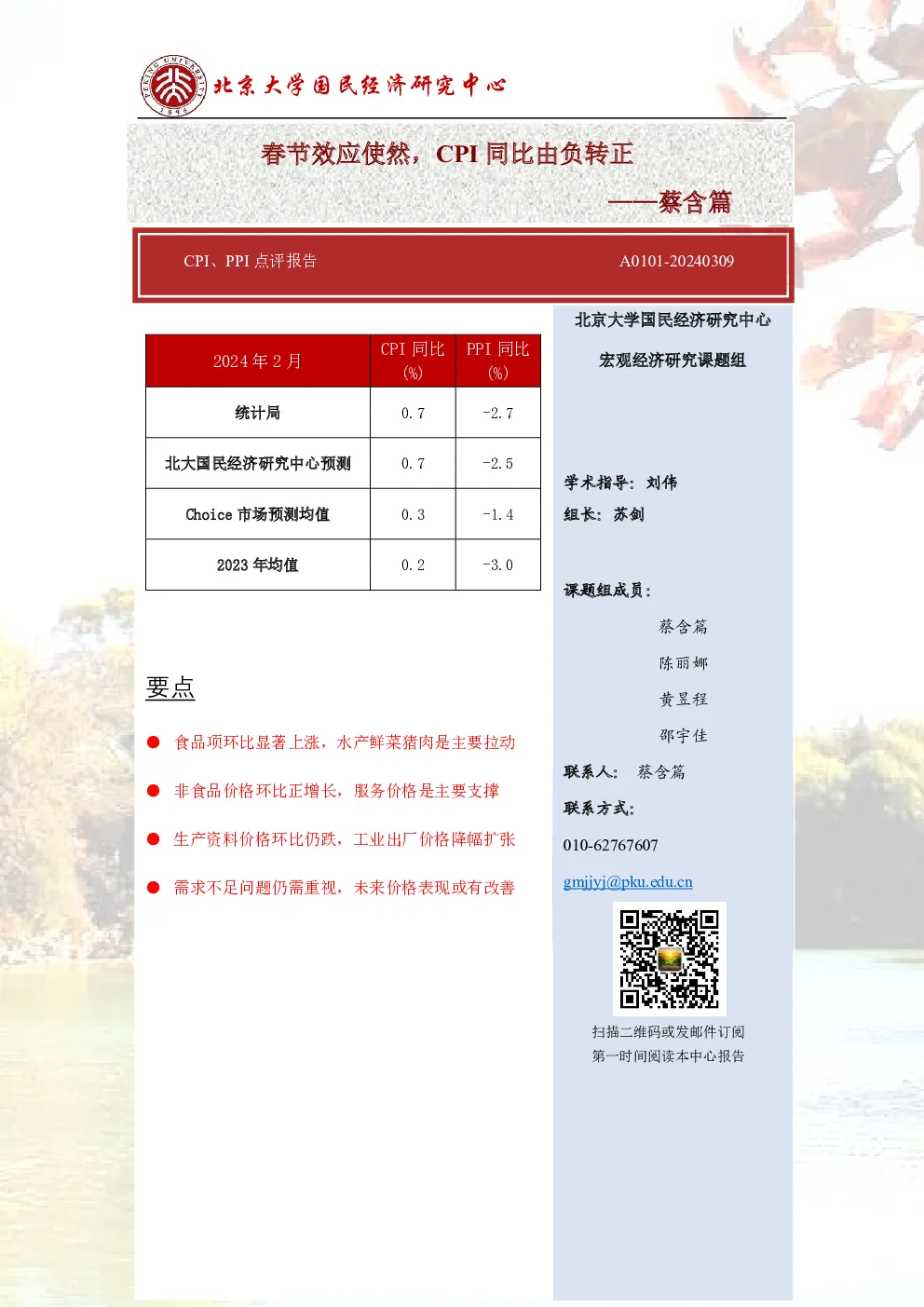Viewport: 924px width, 1307px height.
Task: Click the report title 春节效应使然
Action: 447,154
